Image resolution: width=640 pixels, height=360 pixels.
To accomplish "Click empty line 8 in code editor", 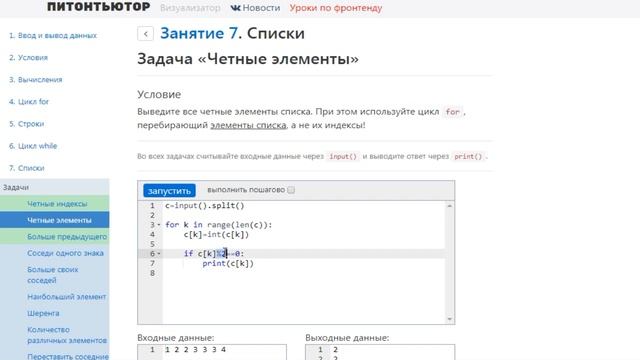I will 304,273.
